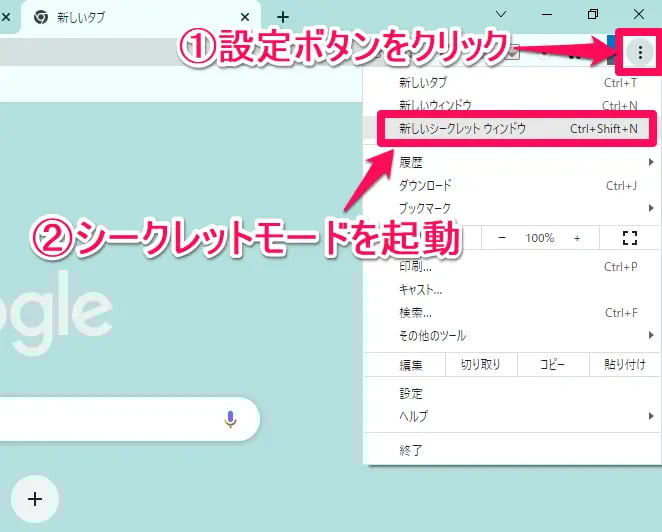Restore down the Chrome window
This screenshot has width=662, height=532.
click(x=593, y=14)
